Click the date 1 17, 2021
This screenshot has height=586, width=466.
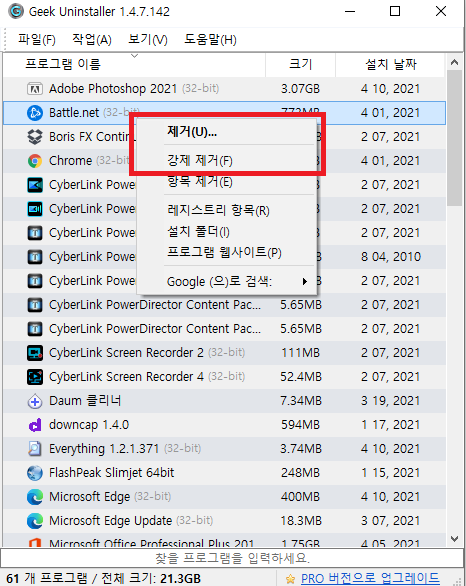(391, 425)
